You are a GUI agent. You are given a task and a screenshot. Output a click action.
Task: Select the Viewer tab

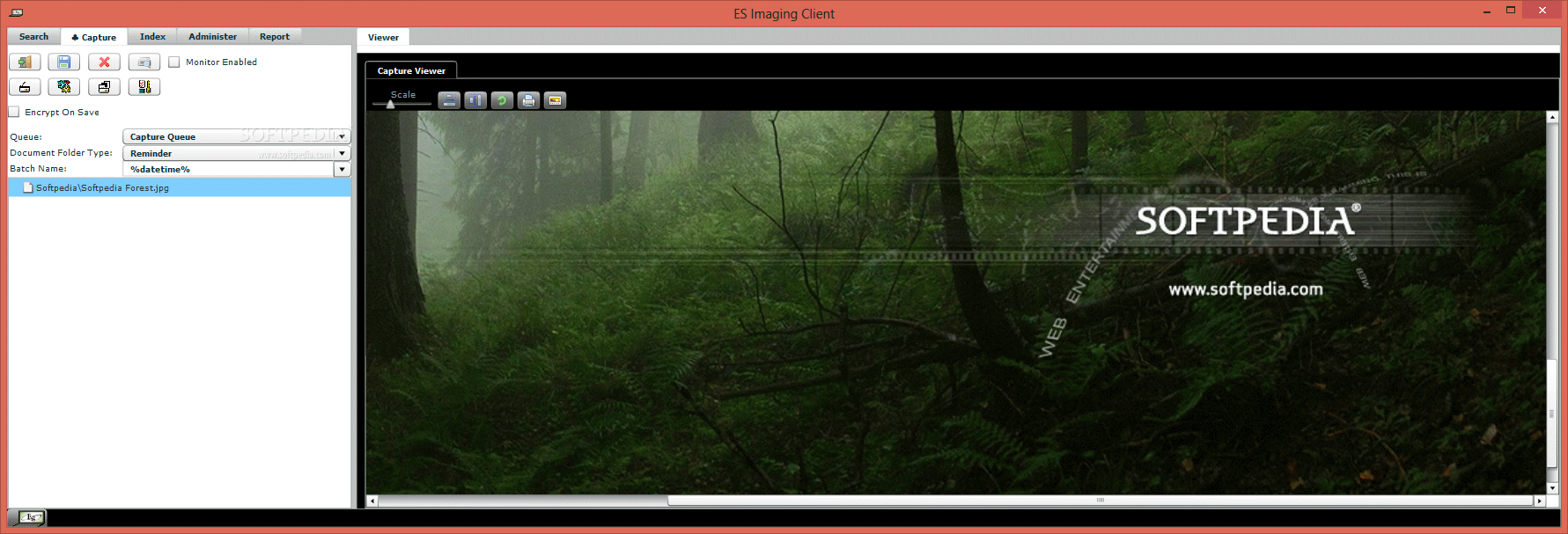tap(383, 37)
